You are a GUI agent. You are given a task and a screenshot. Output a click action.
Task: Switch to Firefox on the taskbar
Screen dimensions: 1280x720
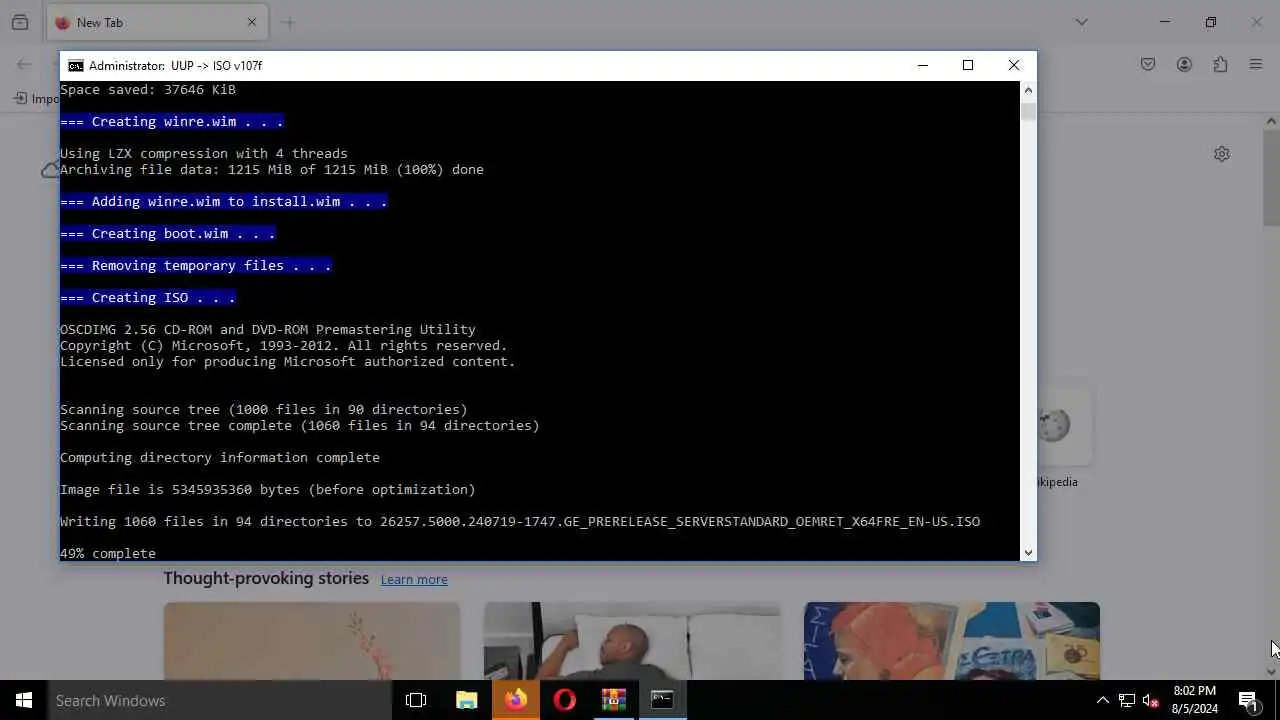(515, 700)
